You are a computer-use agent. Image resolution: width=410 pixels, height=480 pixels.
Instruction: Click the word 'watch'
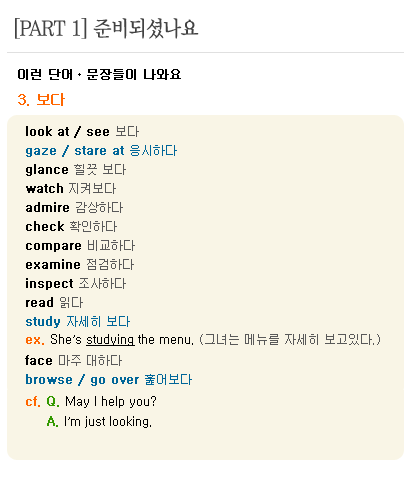pos(44,189)
